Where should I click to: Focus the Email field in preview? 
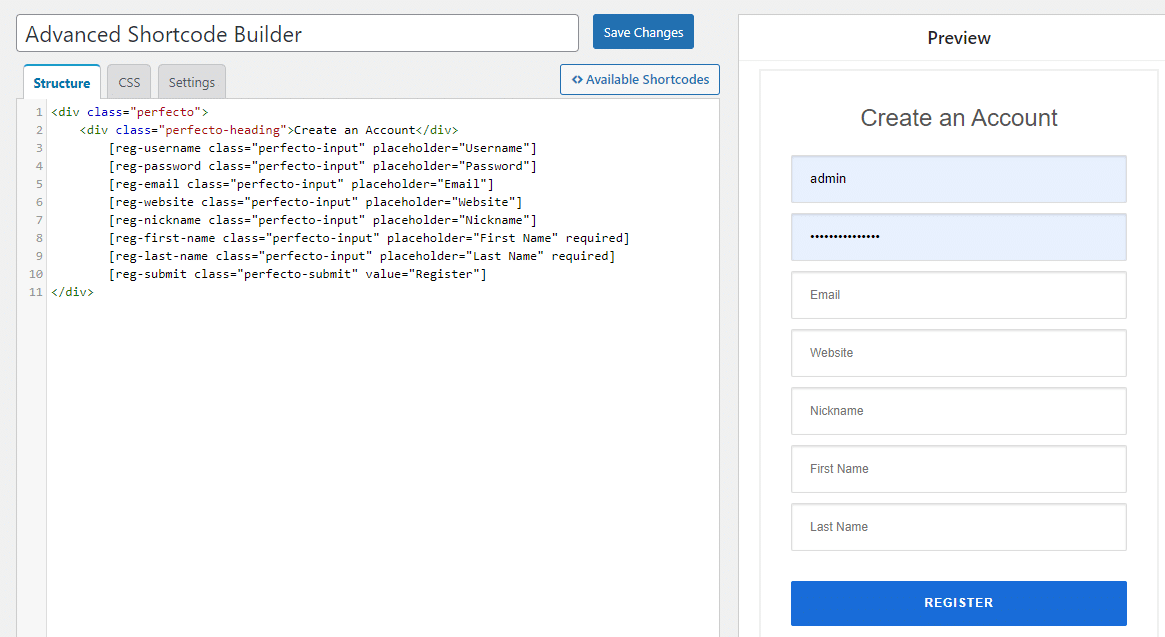pos(958,295)
